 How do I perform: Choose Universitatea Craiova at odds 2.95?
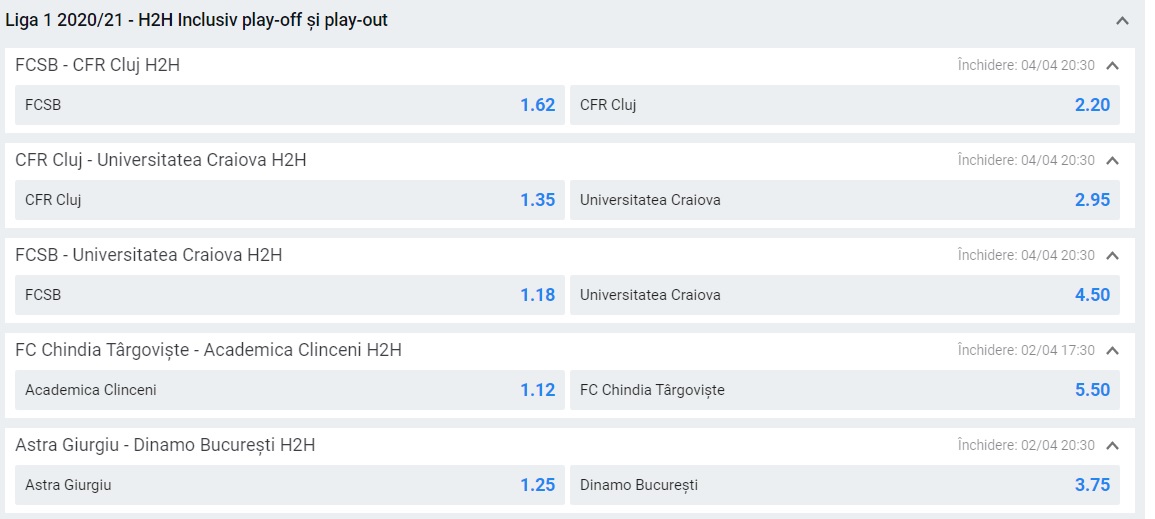(x=844, y=200)
